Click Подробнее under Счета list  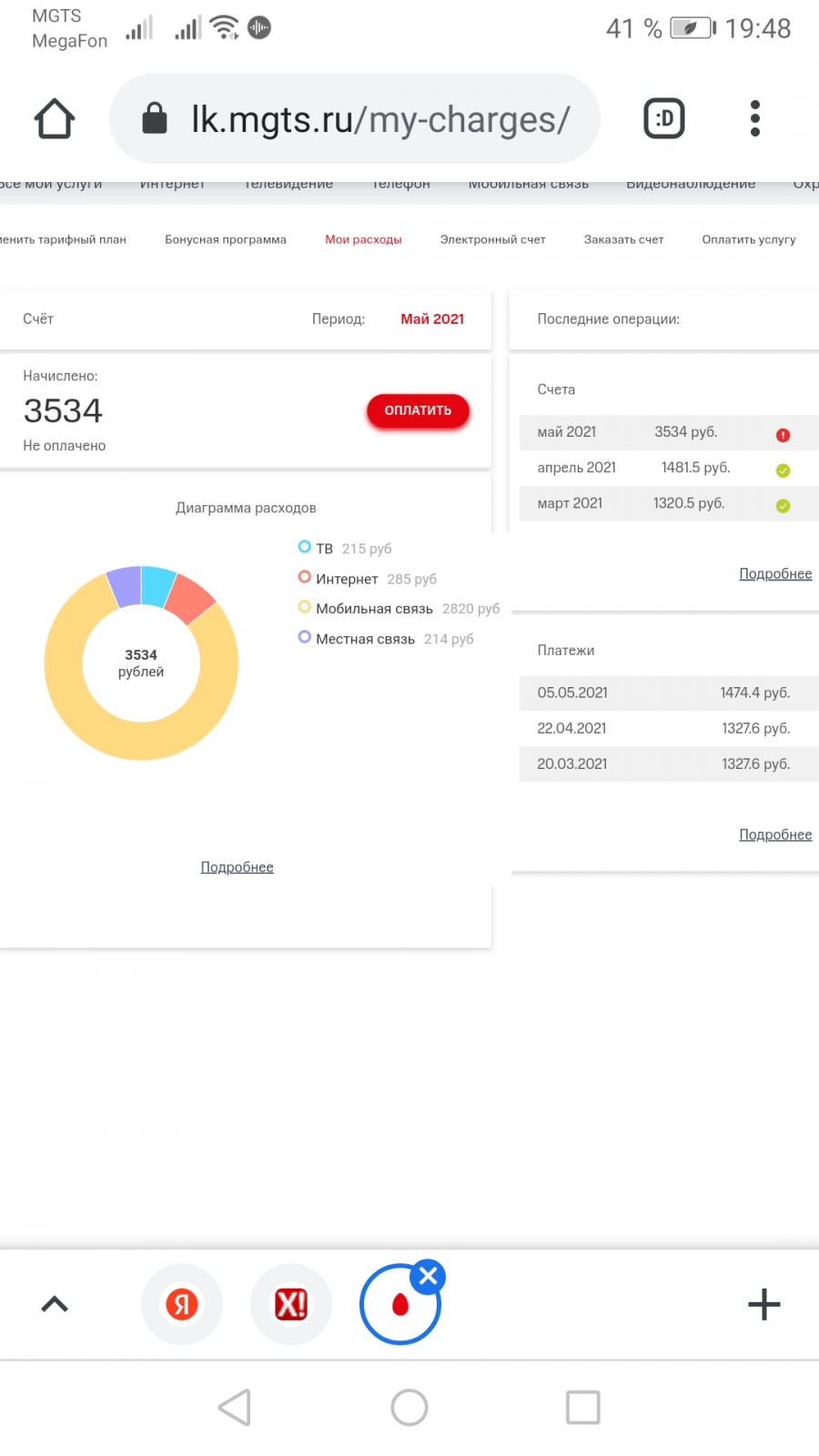(775, 573)
